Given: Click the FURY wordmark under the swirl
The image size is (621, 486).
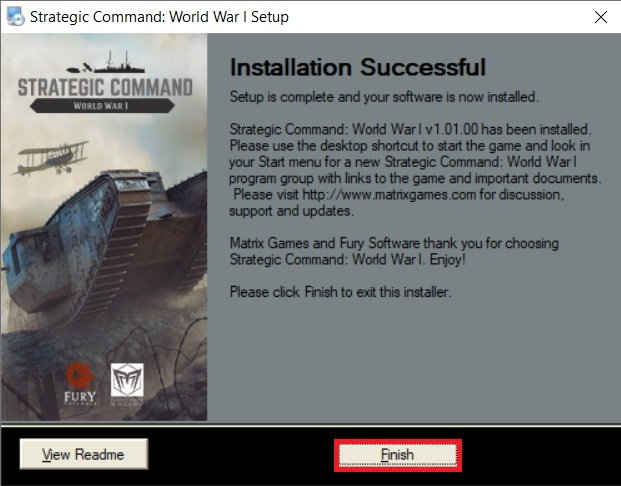Looking at the screenshot, I should [x=80, y=396].
